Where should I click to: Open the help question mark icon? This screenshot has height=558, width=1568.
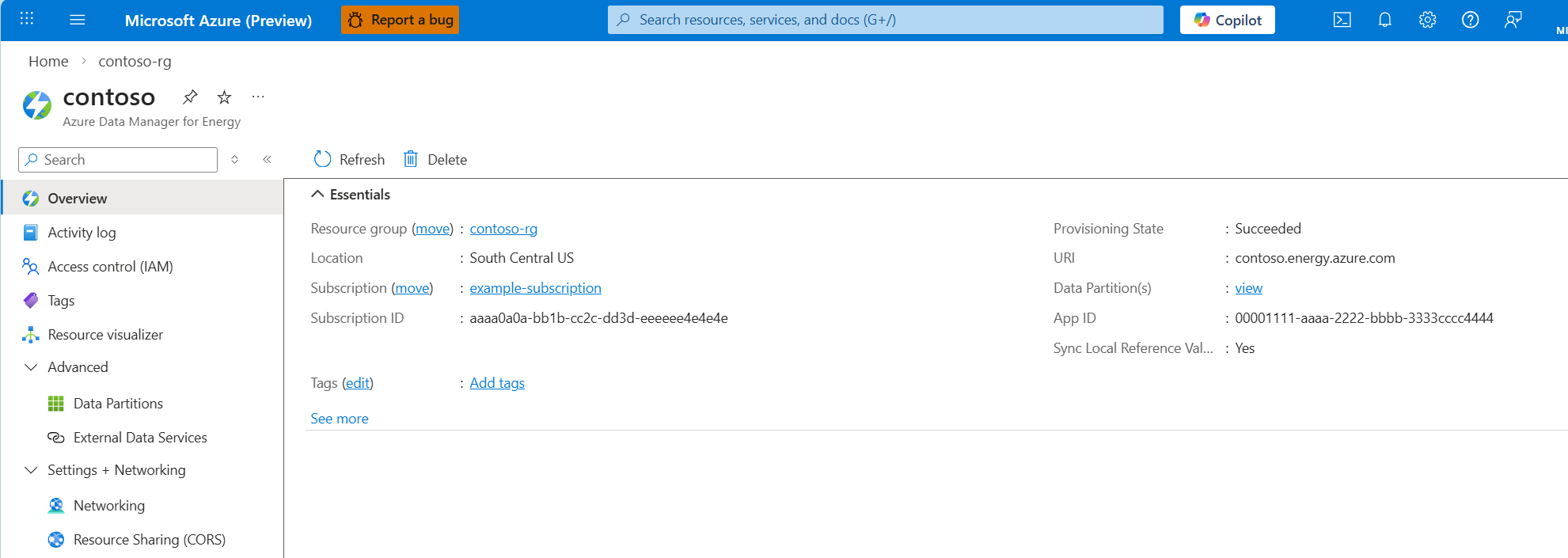[x=1470, y=20]
